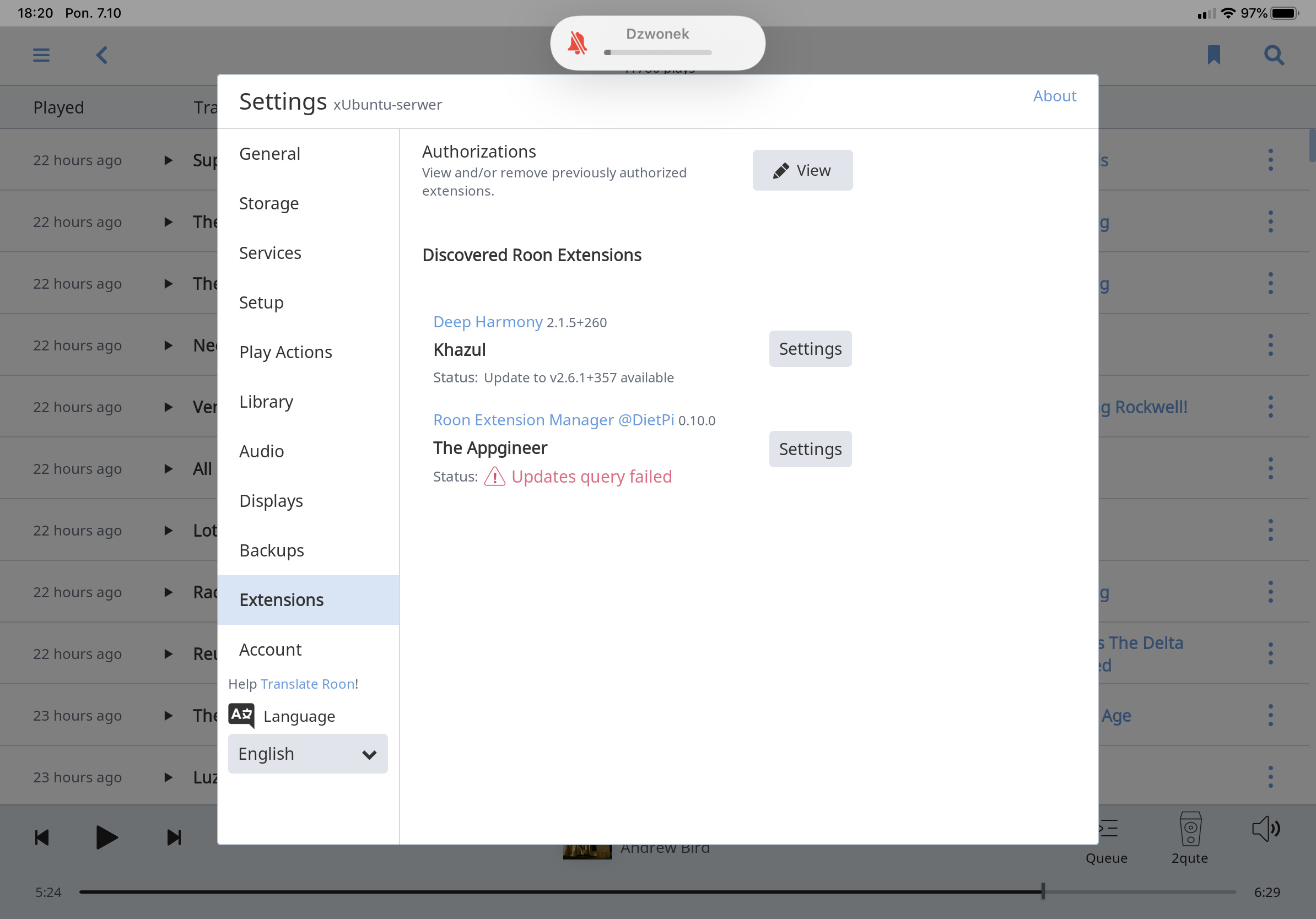This screenshot has width=1316, height=919.
Task: Switch to Setup settings tab
Action: (309, 302)
